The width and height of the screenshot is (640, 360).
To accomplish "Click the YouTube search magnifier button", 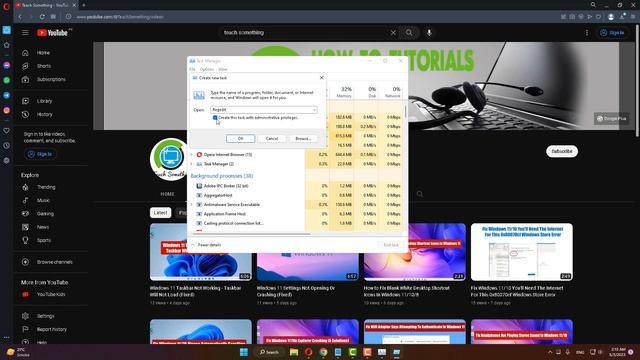I will click(x=409, y=33).
